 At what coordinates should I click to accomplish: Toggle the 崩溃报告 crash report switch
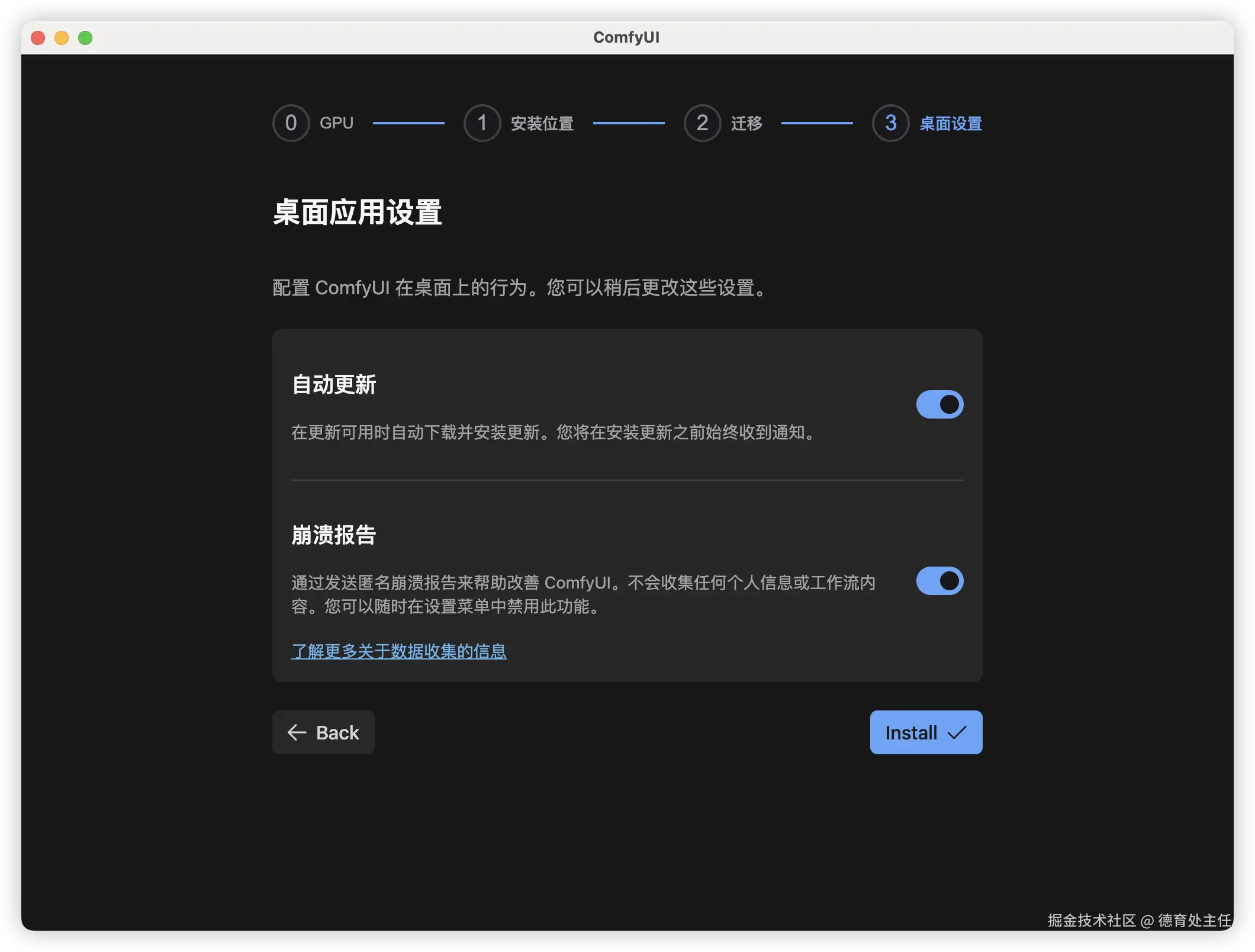coord(939,581)
